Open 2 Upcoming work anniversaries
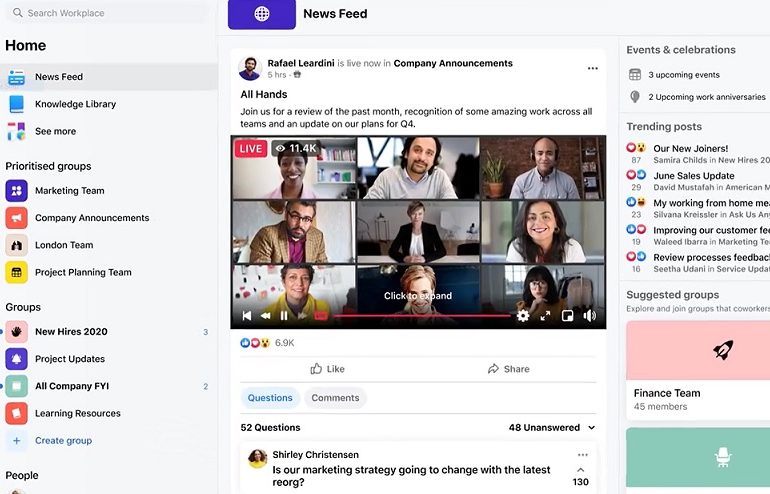The height and width of the screenshot is (494, 770). coord(707,97)
